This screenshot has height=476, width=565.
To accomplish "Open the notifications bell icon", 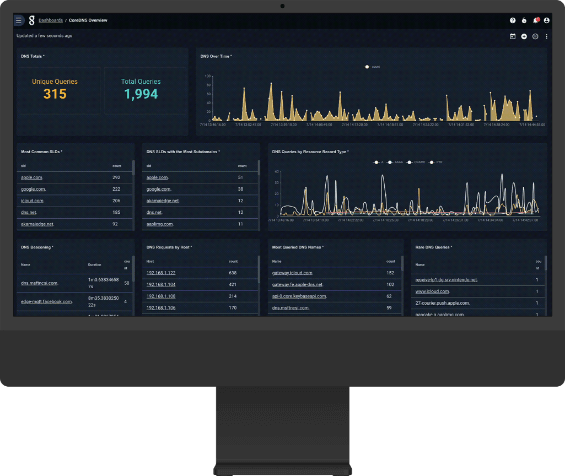I will click(536, 21).
